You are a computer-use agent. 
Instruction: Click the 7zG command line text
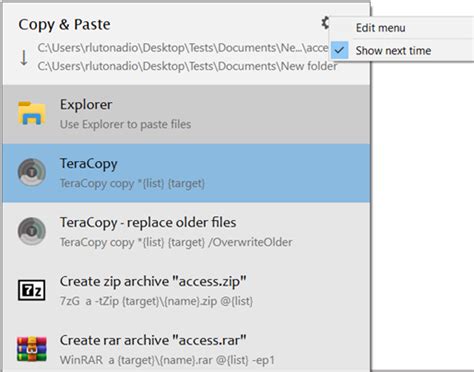[156, 301]
